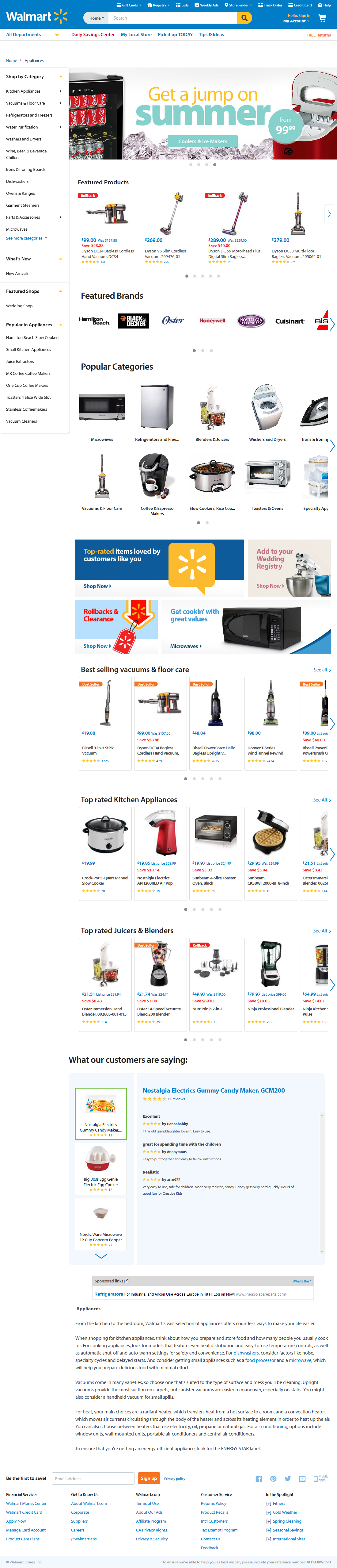
Task: Open the Home search category dropdown
Action: click(x=96, y=18)
